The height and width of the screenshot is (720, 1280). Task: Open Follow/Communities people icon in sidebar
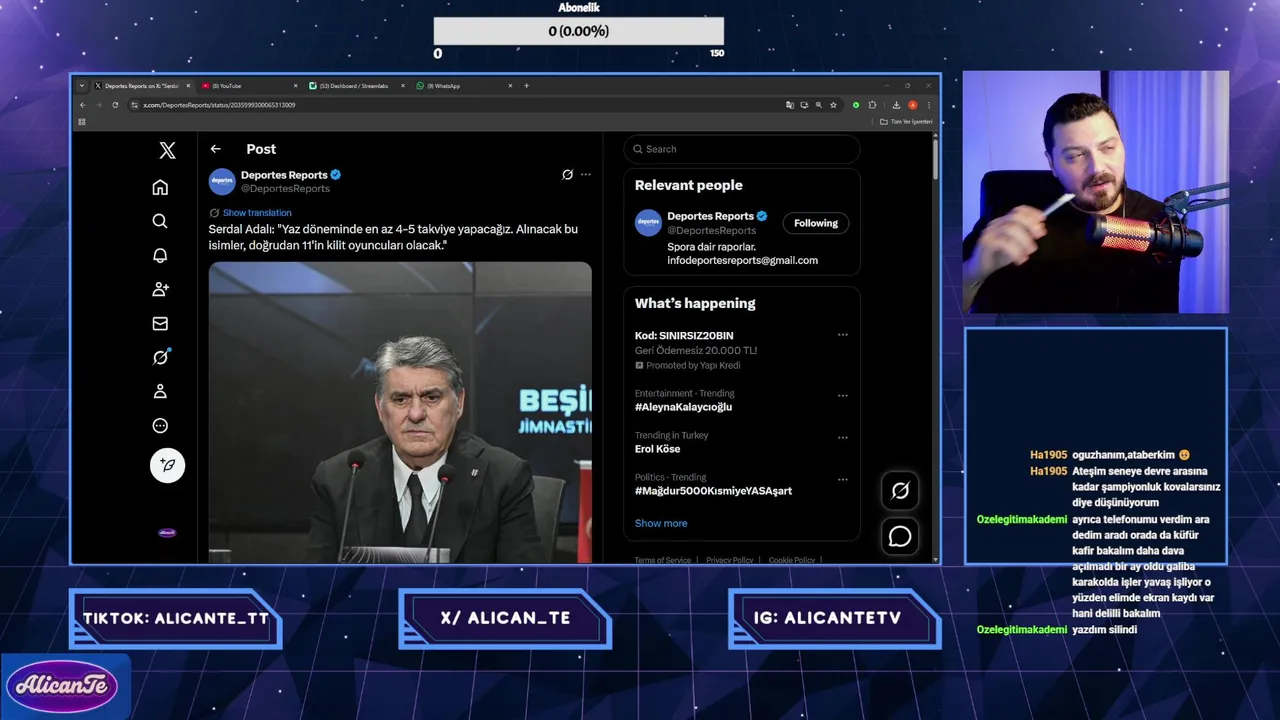tap(160, 289)
